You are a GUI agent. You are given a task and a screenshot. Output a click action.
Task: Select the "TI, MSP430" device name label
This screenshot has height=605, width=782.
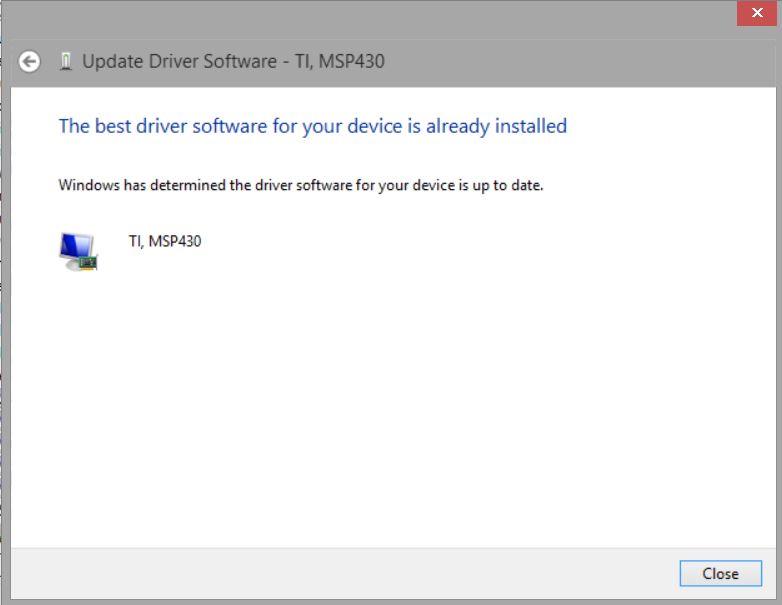point(165,241)
